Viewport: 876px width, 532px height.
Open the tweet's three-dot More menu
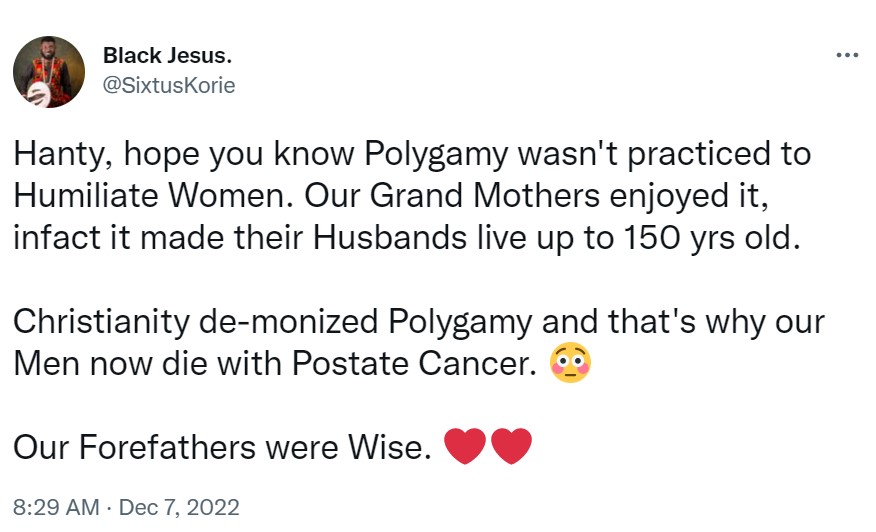click(847, 56)
